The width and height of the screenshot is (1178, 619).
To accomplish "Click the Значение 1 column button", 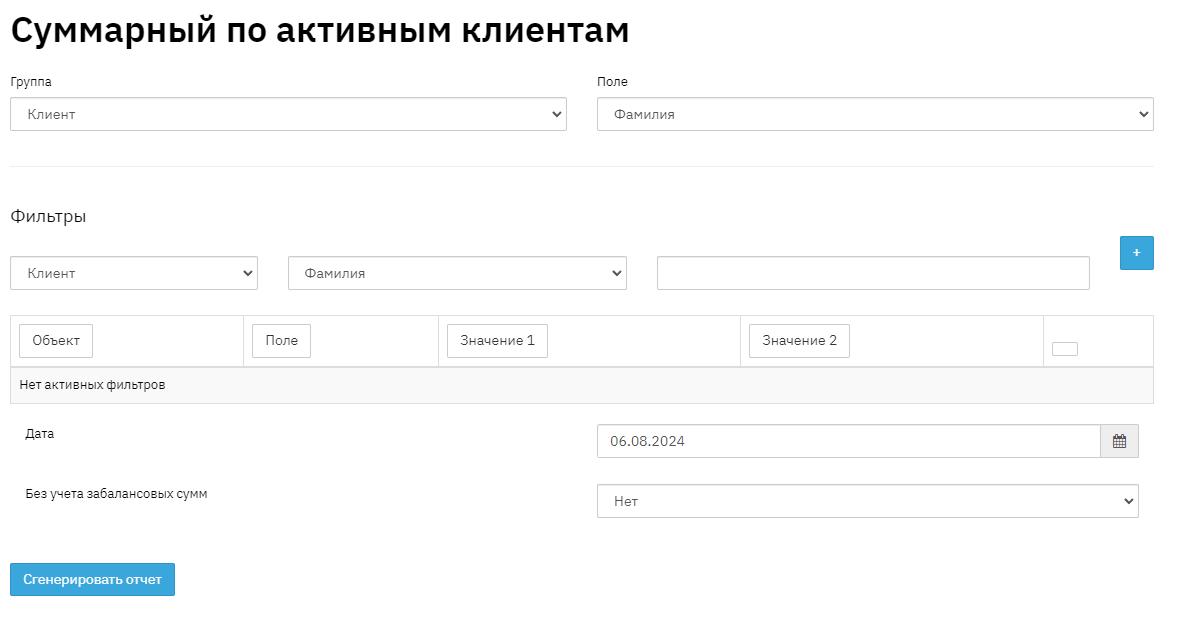I will click(497, 341).
